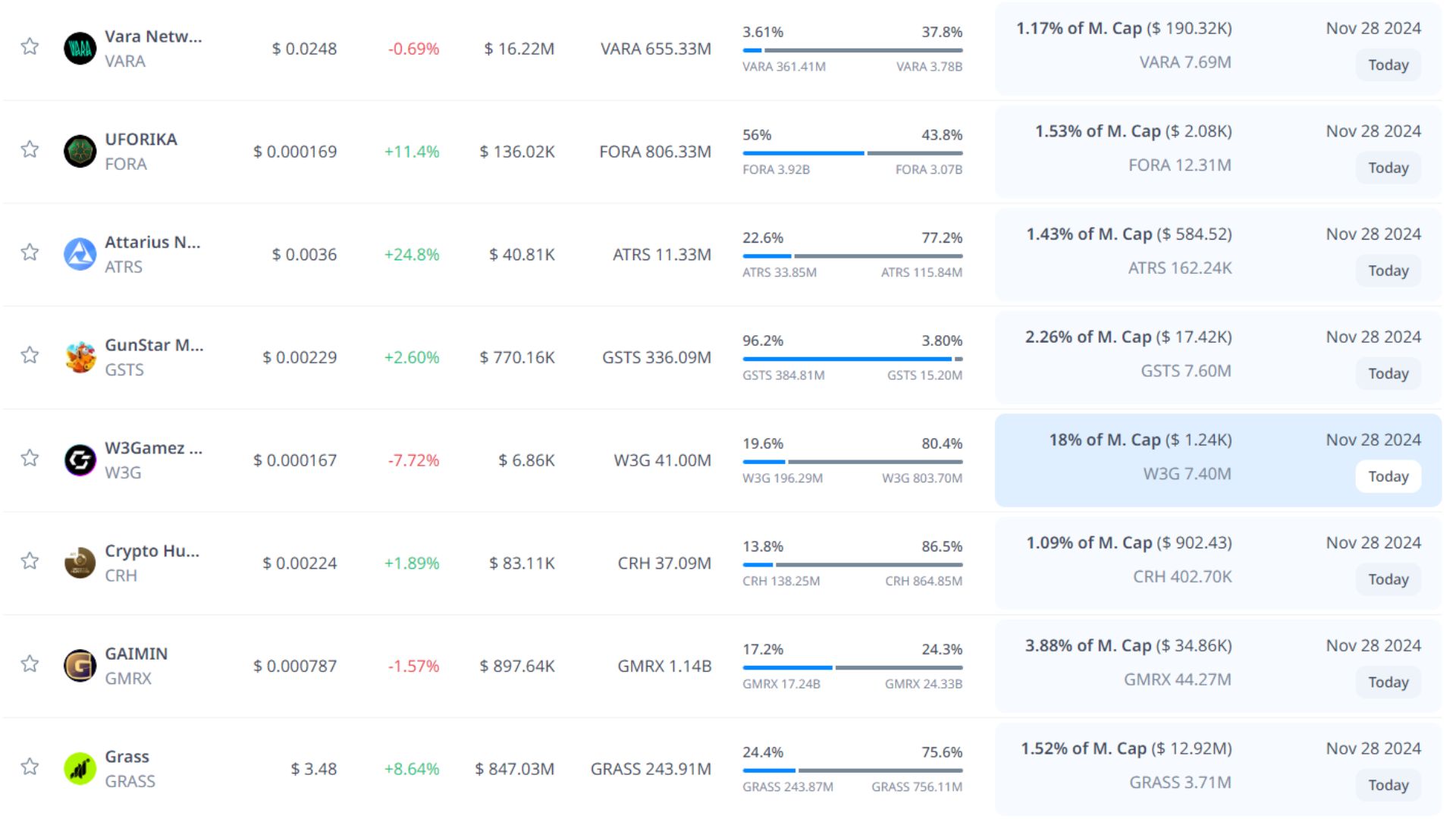This screenshot has width=1456, height=819.
Task: Click the green Grass token icon
Action: [80, 768]
